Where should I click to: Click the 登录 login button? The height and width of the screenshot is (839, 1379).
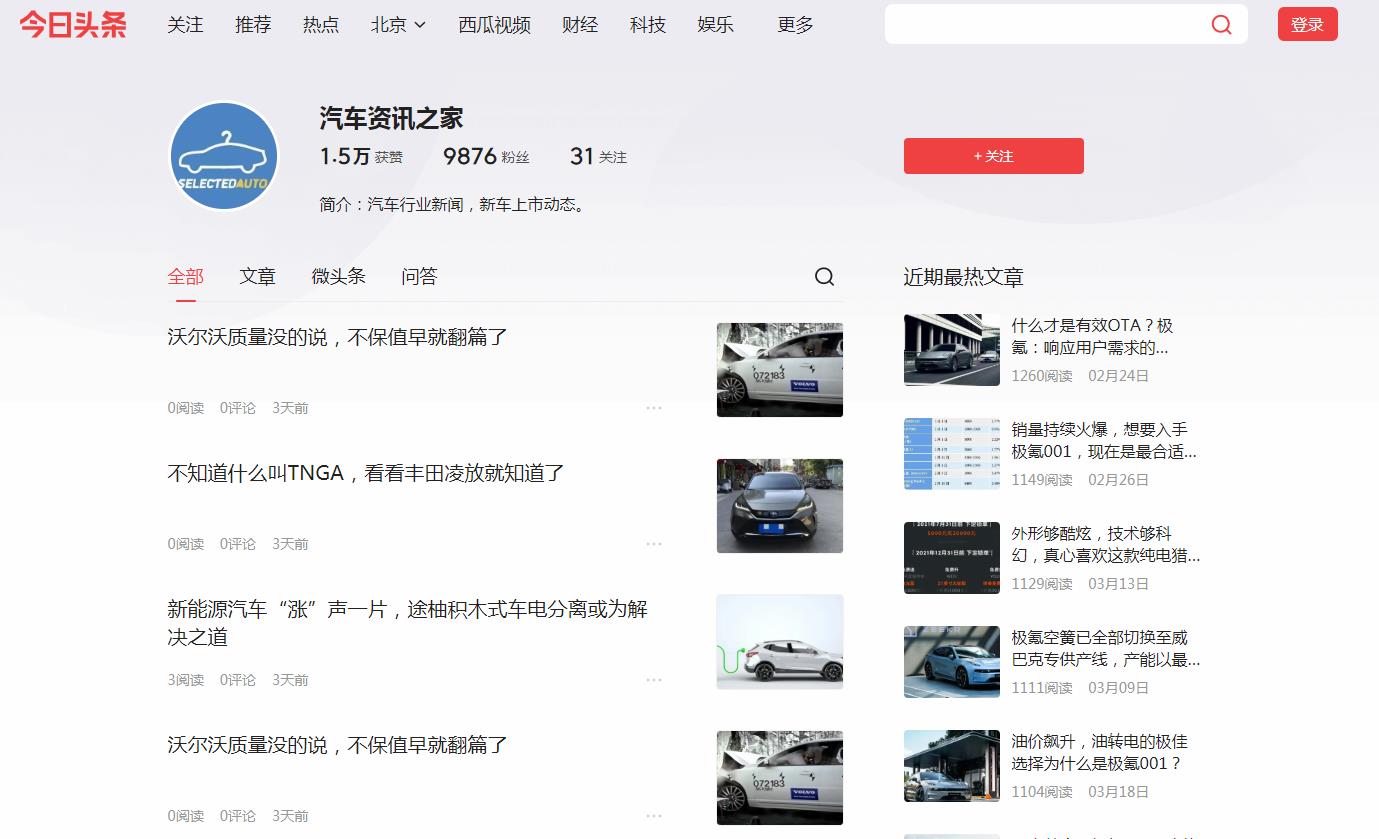point(1308,25)
